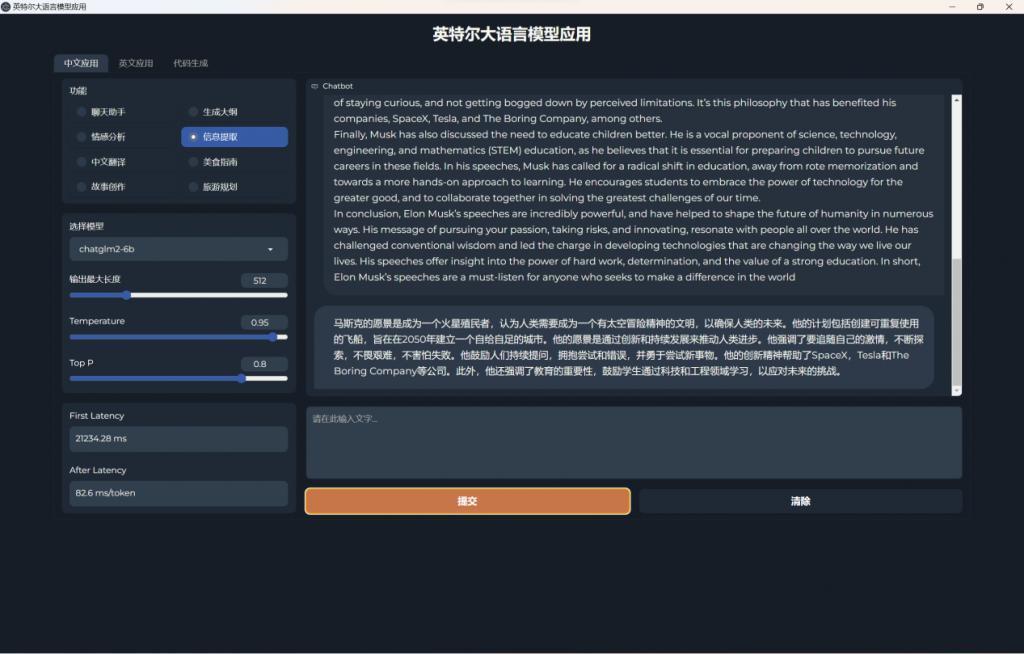Screen dimensions: 1024x654
Task: Re-select the highlighted 信息提取 option
Action: 234,136
